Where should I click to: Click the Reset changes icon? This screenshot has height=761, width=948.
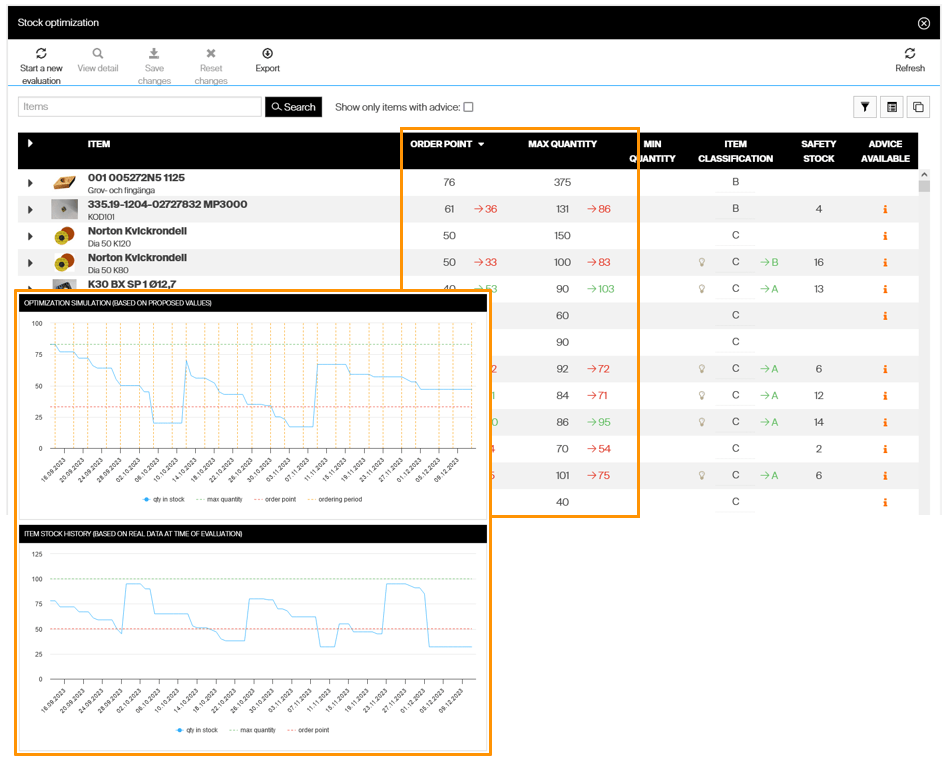(211, 54)
